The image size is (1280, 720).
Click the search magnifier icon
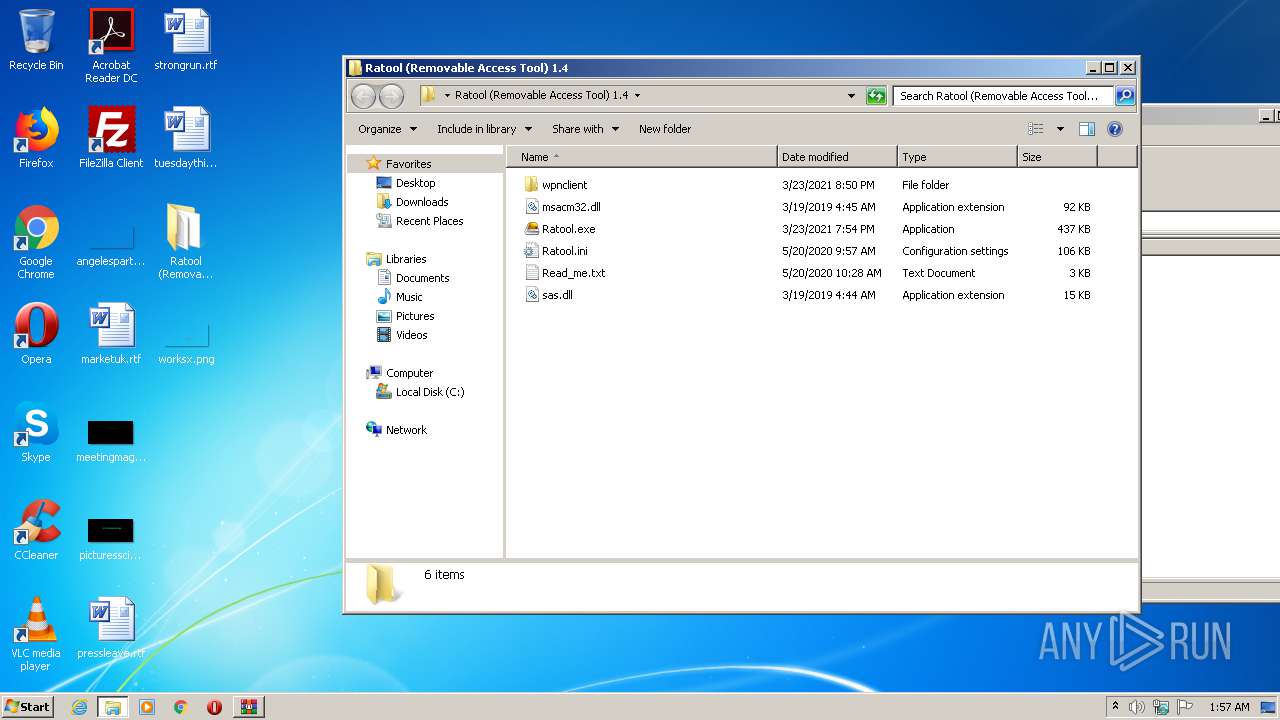(1124, 96)
